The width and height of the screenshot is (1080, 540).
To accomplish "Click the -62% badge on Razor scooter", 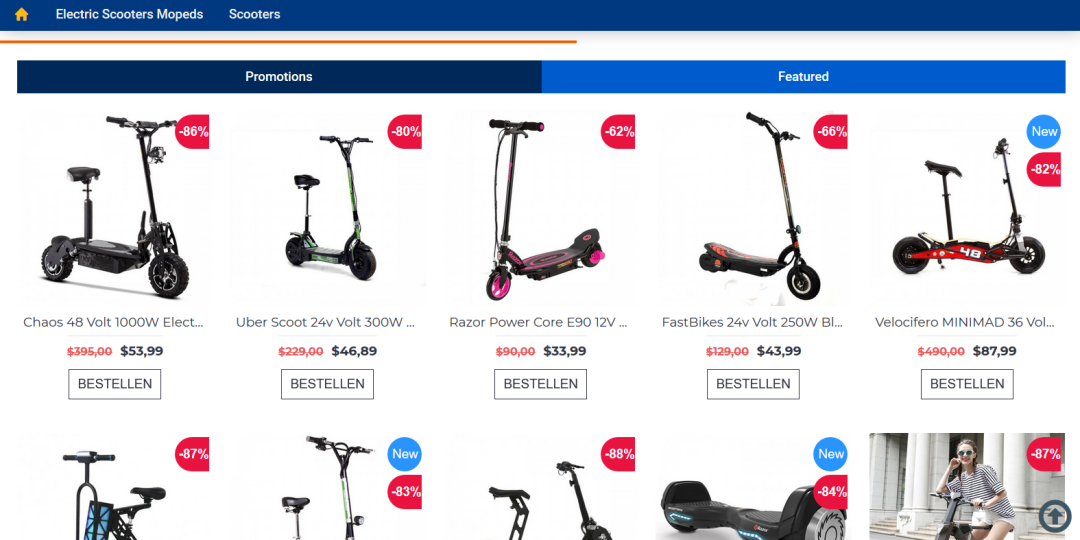I will point(618,132).
